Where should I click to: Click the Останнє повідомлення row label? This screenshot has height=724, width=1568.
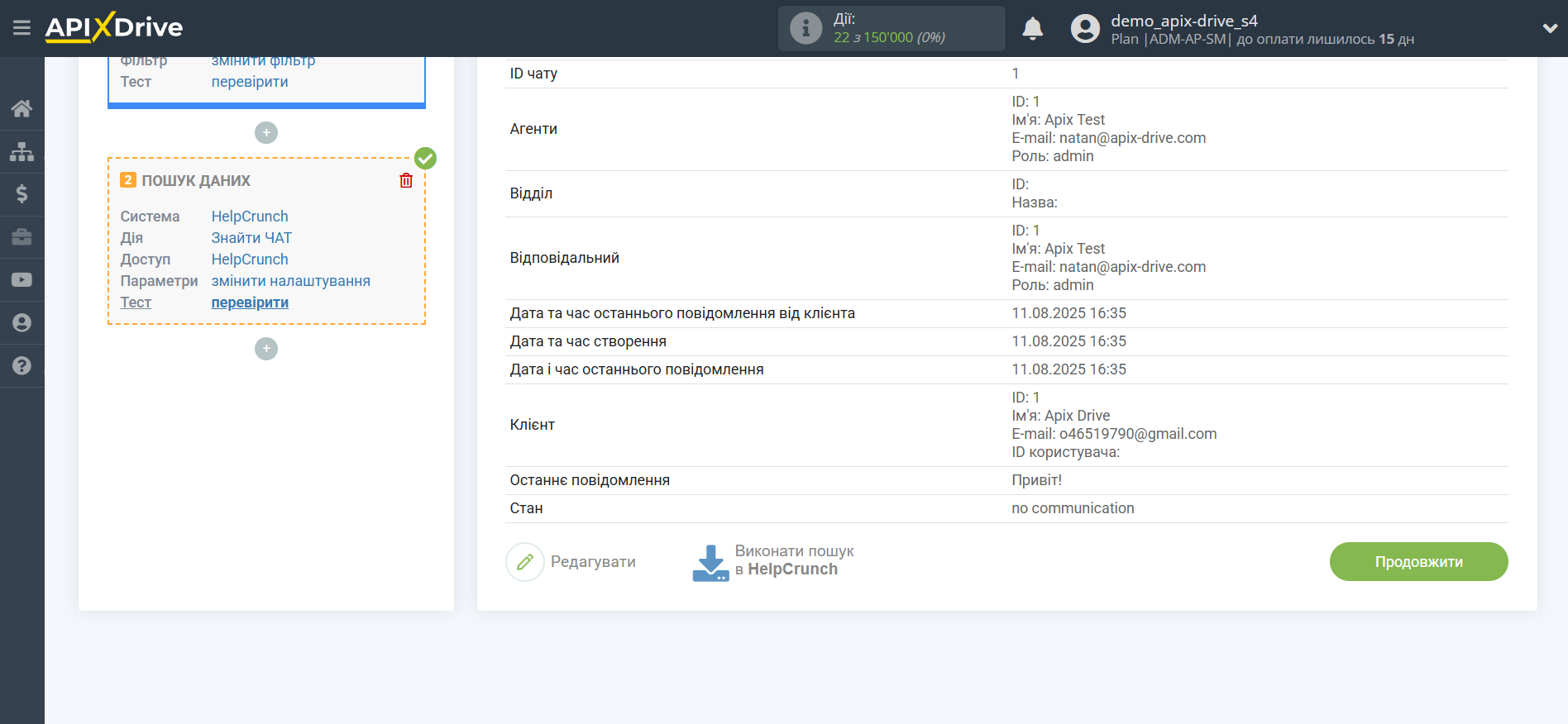590,480
